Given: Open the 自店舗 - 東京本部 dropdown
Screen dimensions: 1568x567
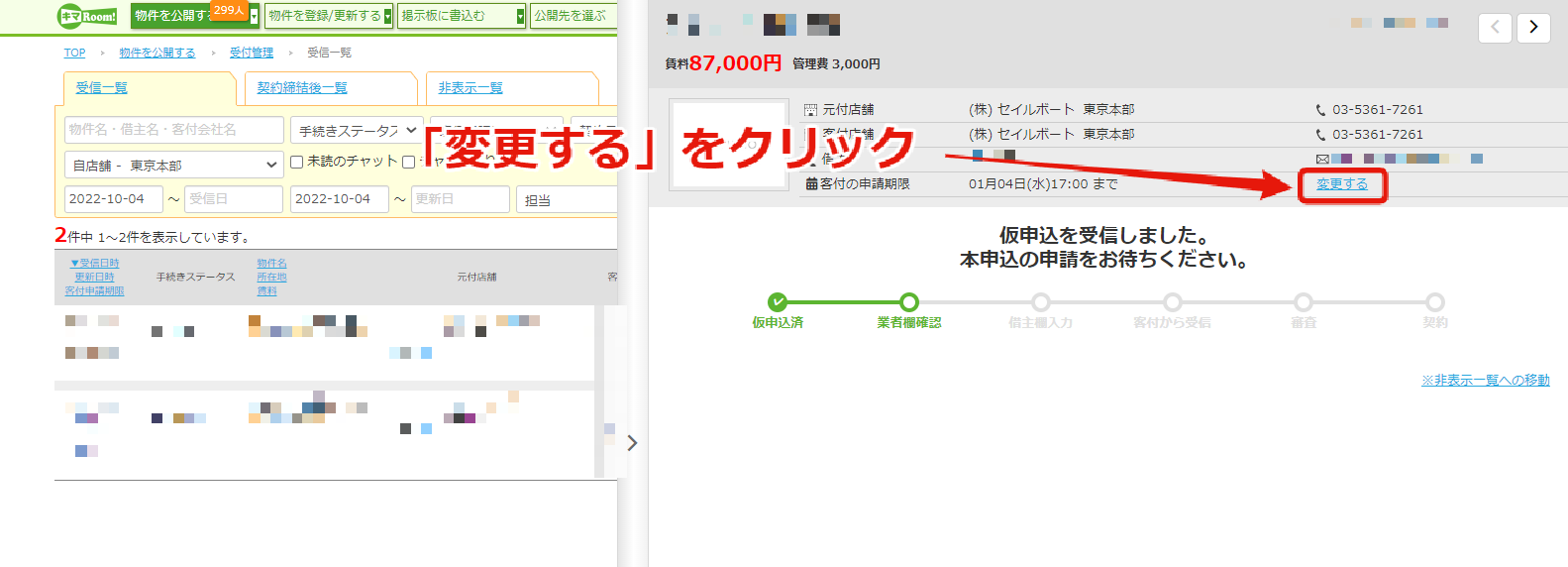Looking at the screenshot, I should click(x=175, y=165).
